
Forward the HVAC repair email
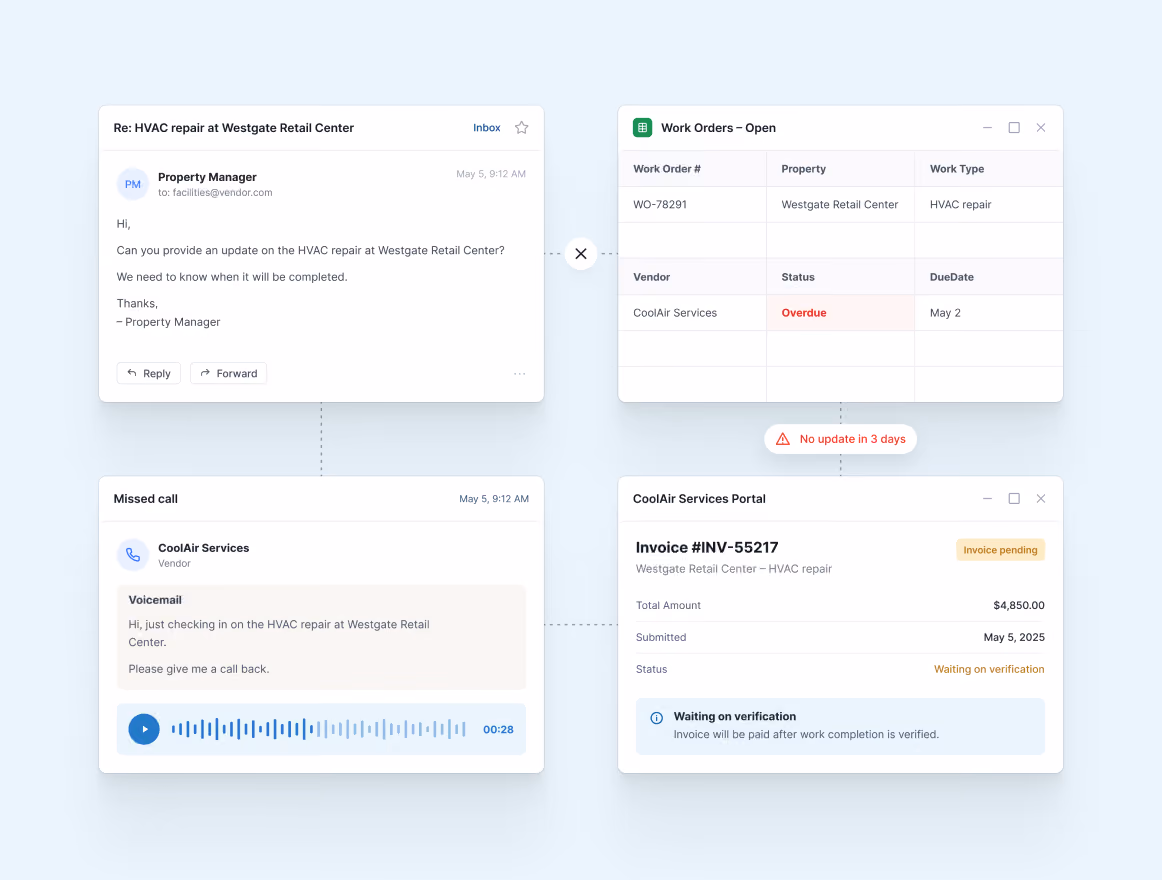(x=228, y=373)
